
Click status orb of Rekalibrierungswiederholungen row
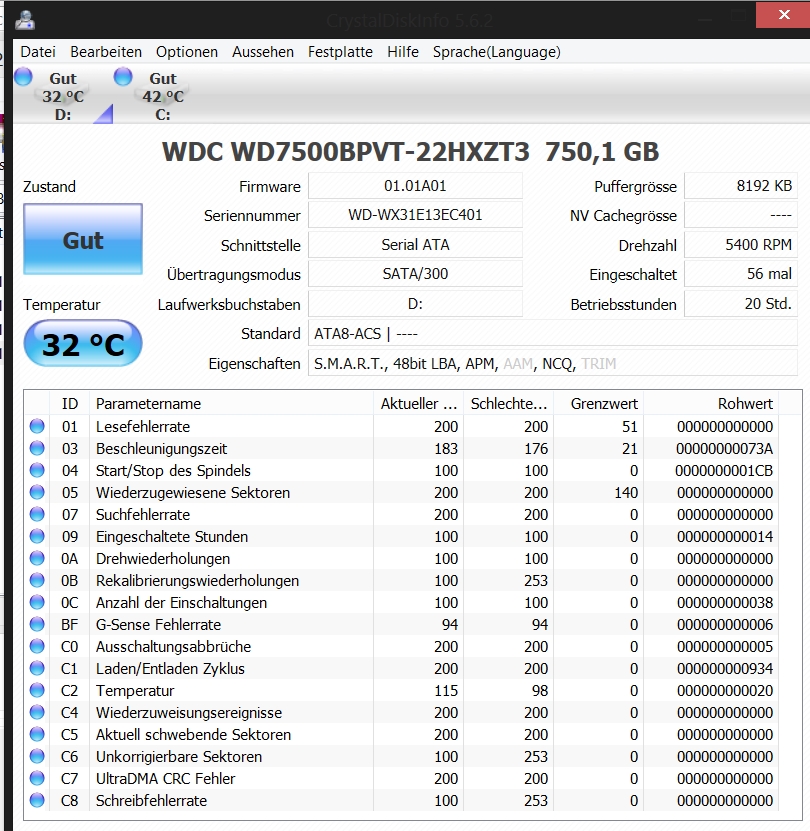pos(37,580)
